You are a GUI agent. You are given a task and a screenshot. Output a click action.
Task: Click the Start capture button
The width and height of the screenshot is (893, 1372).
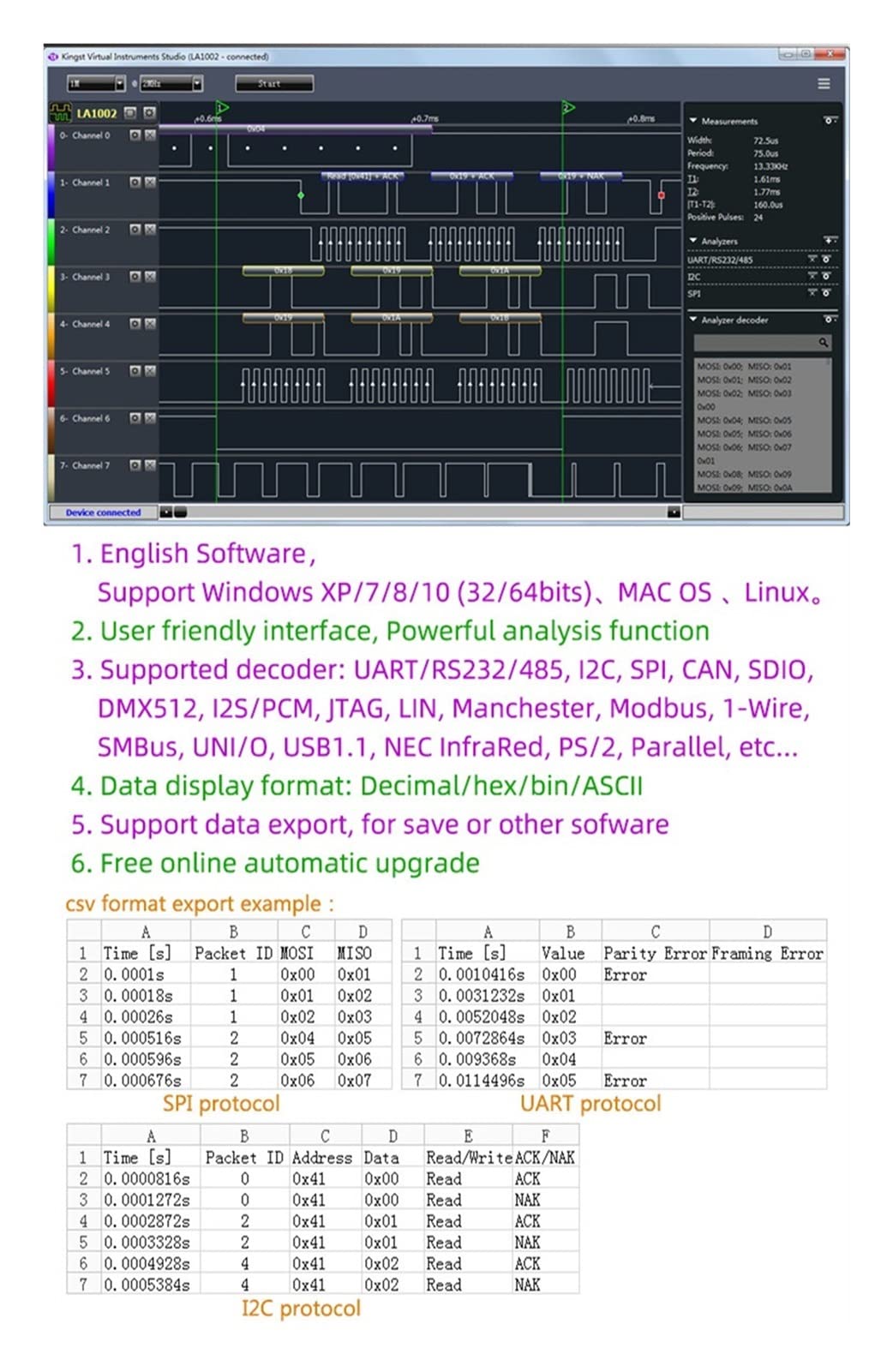pos(273,83)
